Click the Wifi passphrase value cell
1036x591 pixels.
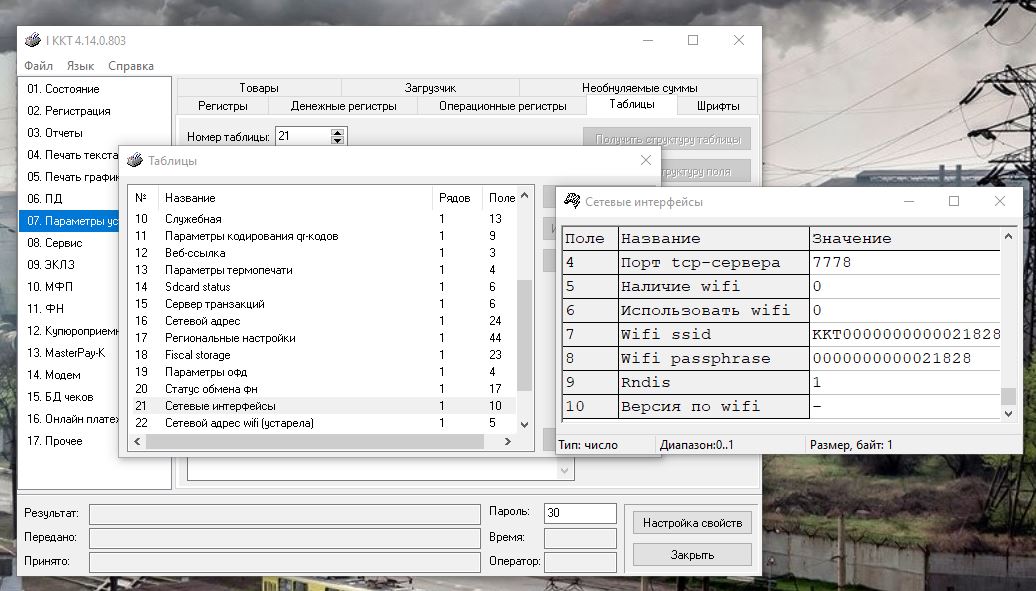905,358
